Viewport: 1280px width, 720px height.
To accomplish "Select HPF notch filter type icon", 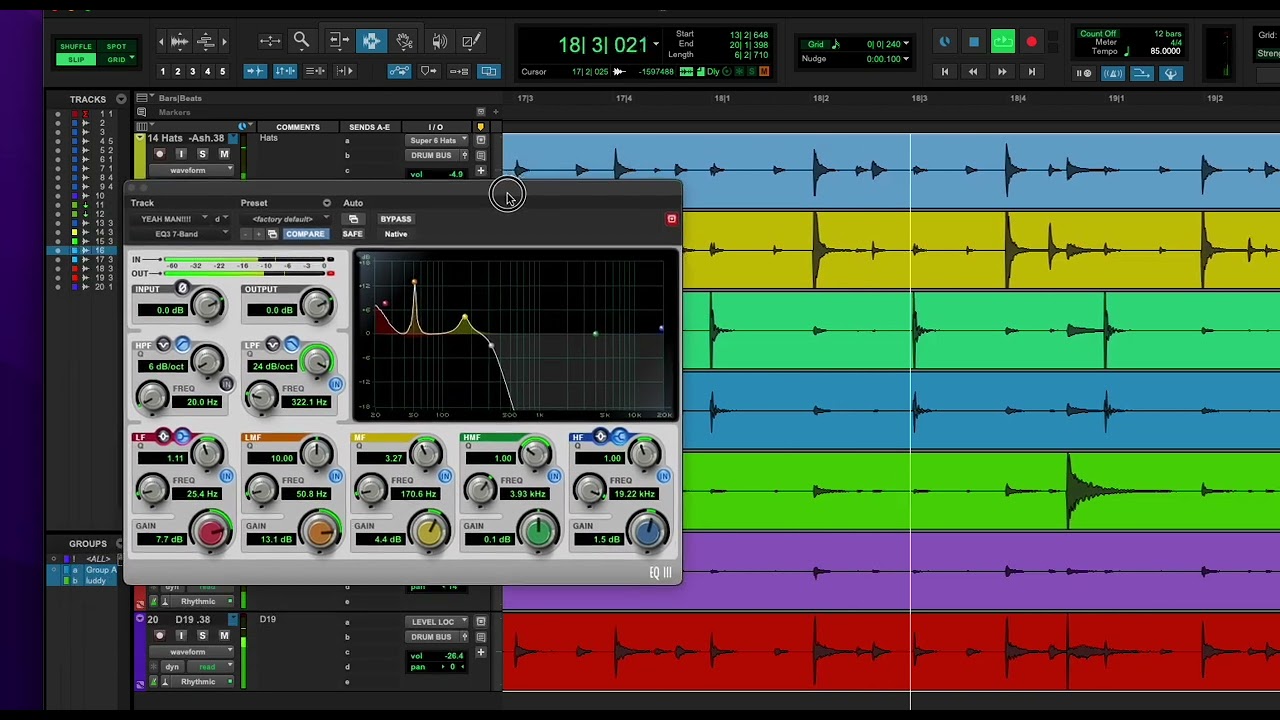I will point(163,345).
